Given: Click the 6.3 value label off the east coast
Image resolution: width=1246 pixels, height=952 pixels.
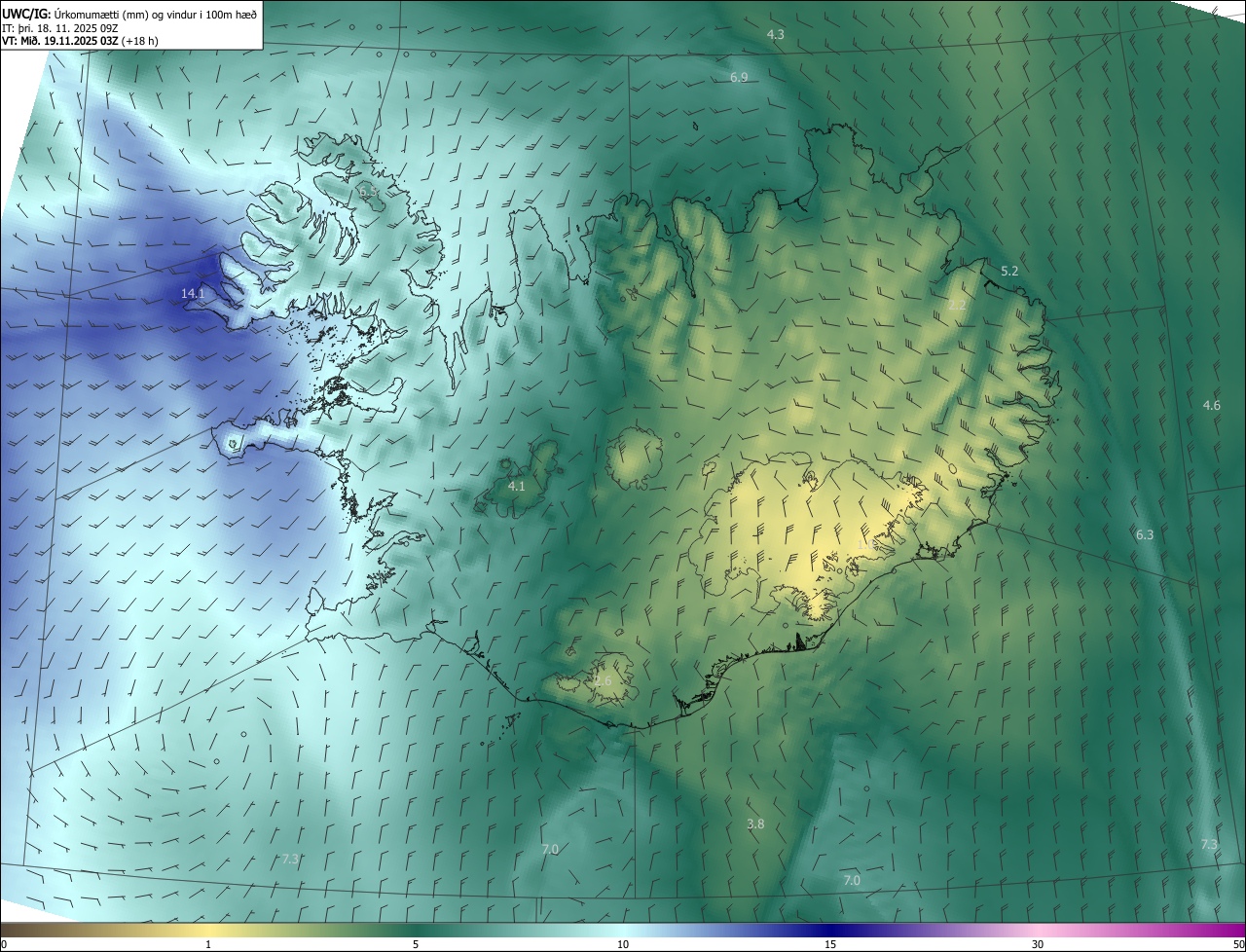Looking at the screenshot, I should 1145,534.
